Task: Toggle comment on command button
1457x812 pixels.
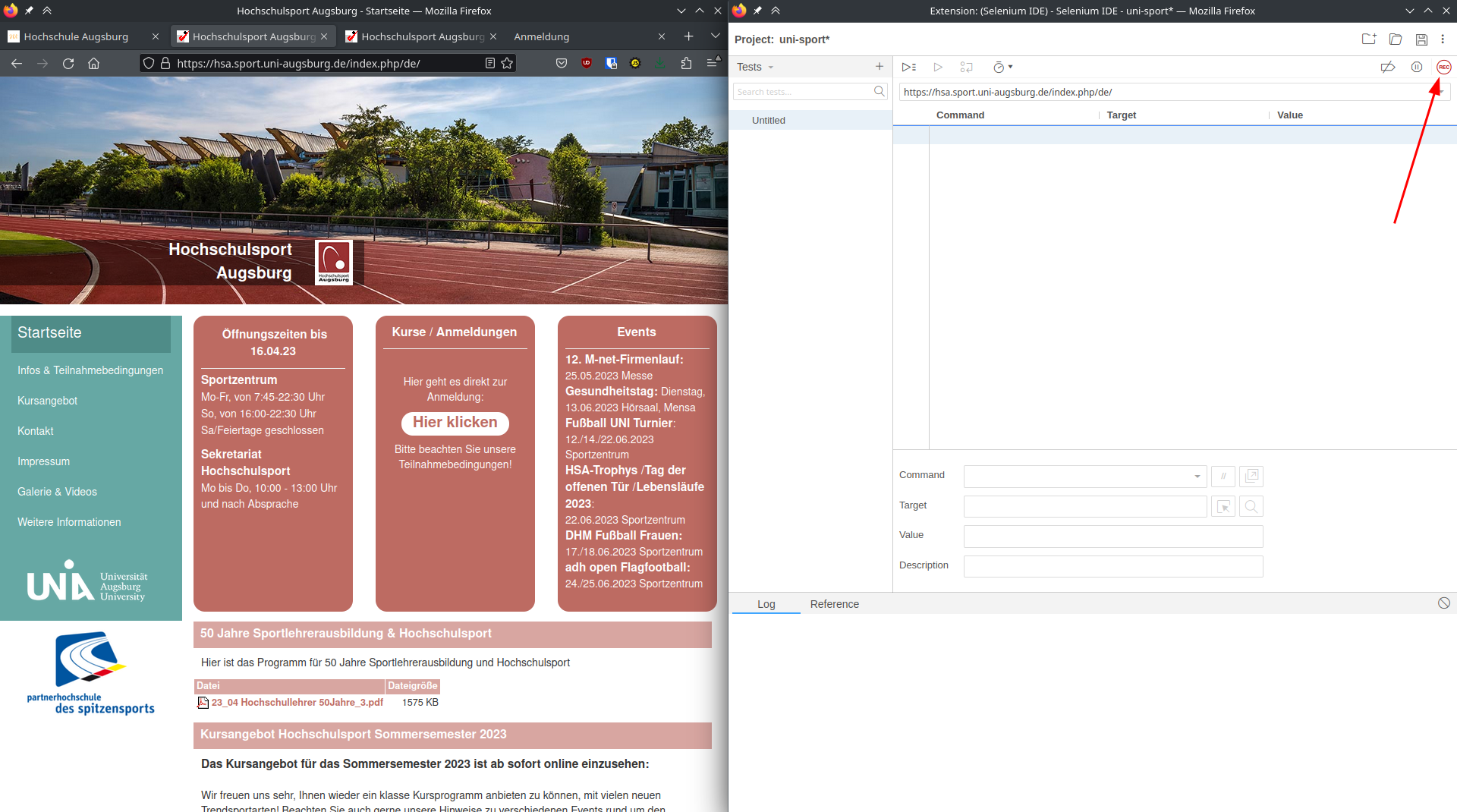Action: click(1223, 477)
